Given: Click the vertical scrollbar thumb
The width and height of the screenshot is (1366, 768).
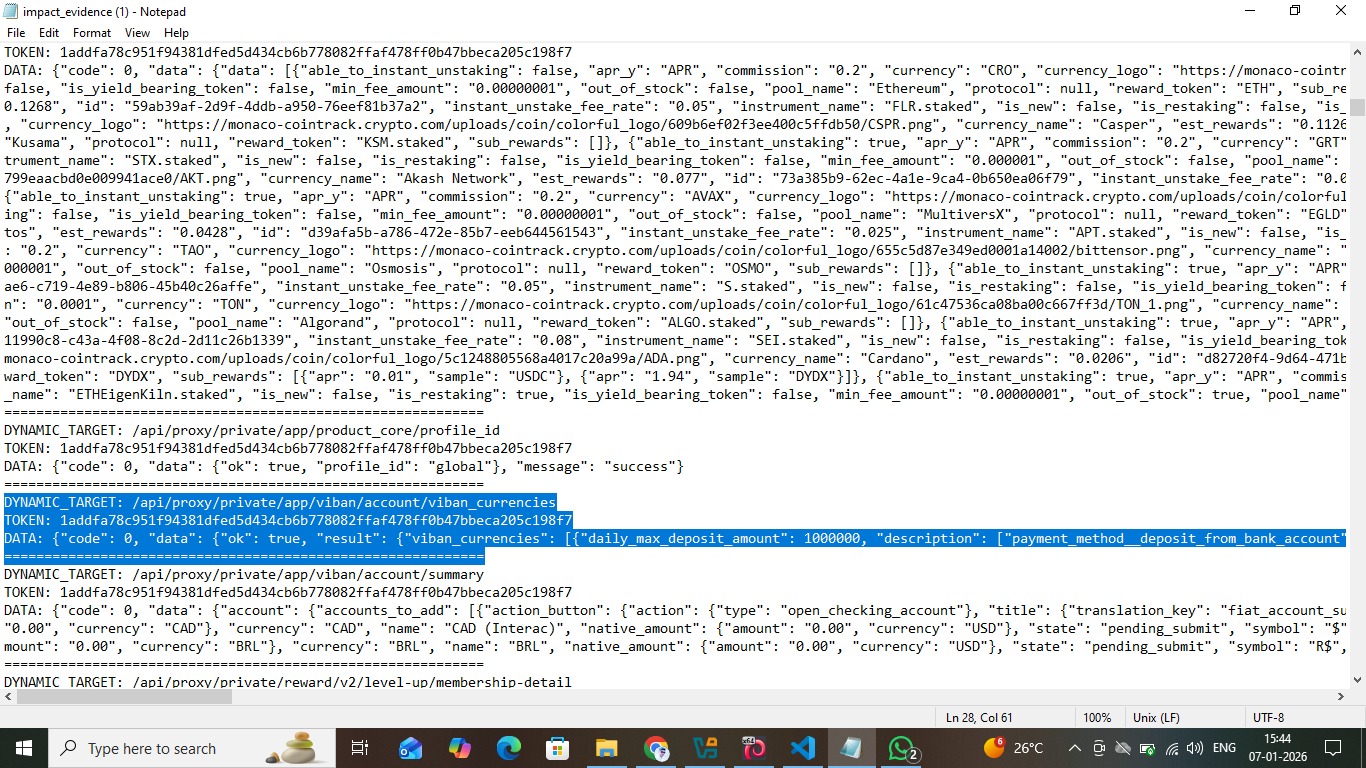Looking at the screenshot, I should tap(1357, 107).
